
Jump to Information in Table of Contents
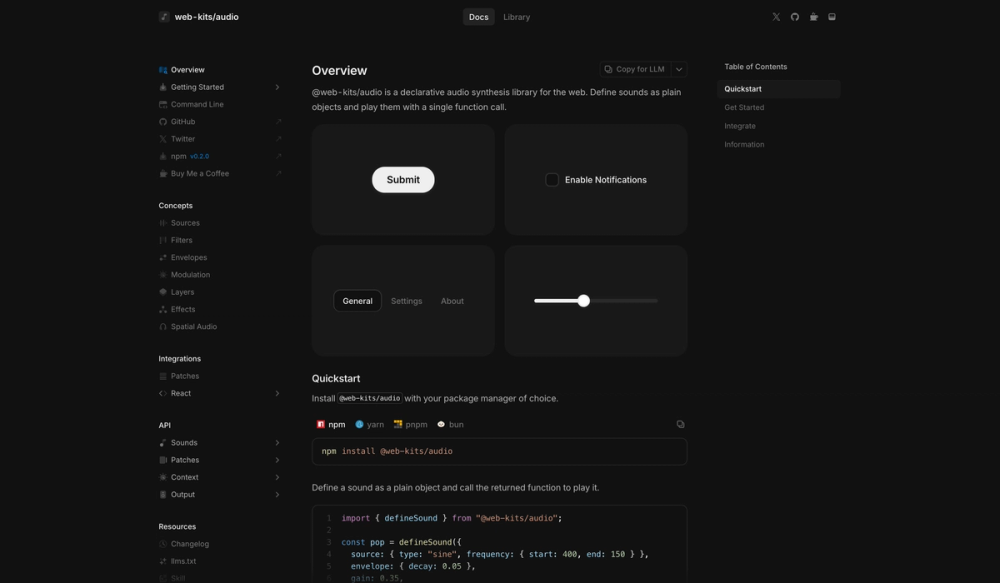coord(744,145)
